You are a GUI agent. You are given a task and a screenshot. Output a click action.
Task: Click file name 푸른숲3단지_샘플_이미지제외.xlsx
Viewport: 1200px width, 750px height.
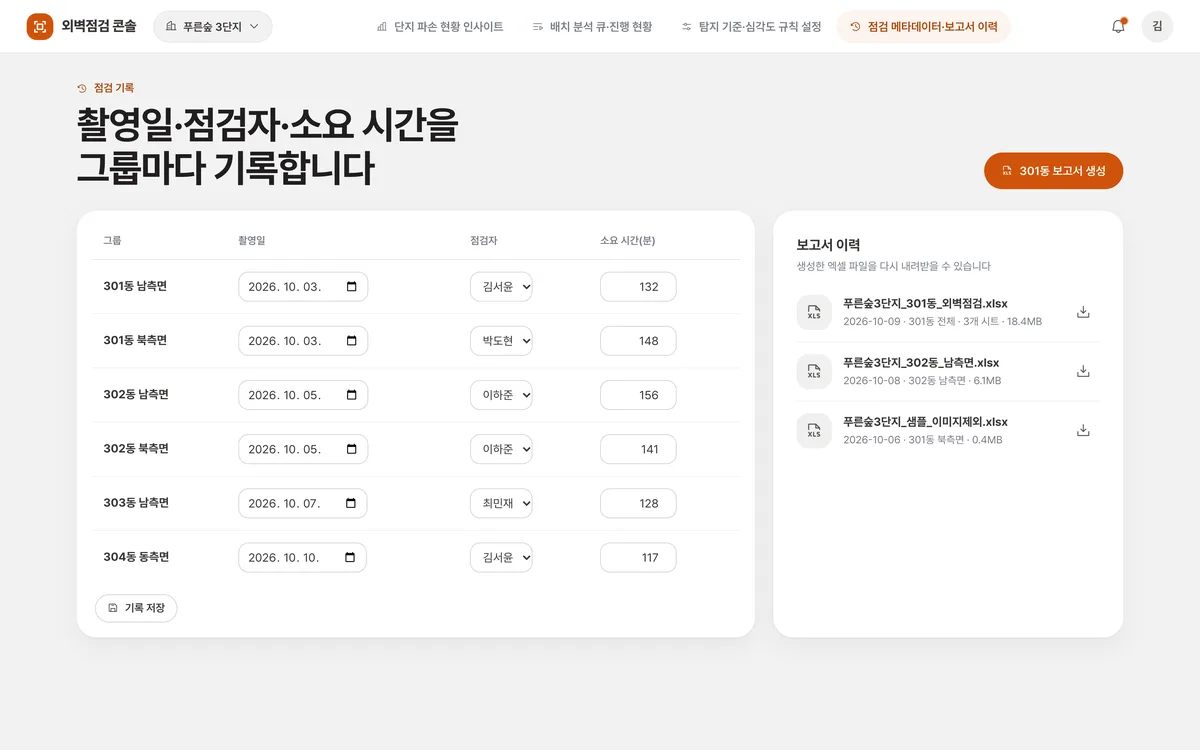[x=925, y=421]
